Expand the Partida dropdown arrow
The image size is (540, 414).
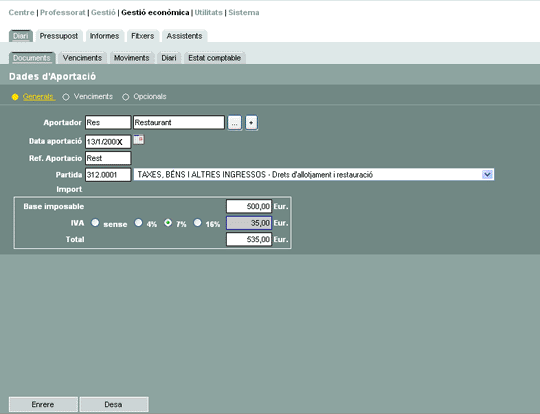(x=487, y=175)
